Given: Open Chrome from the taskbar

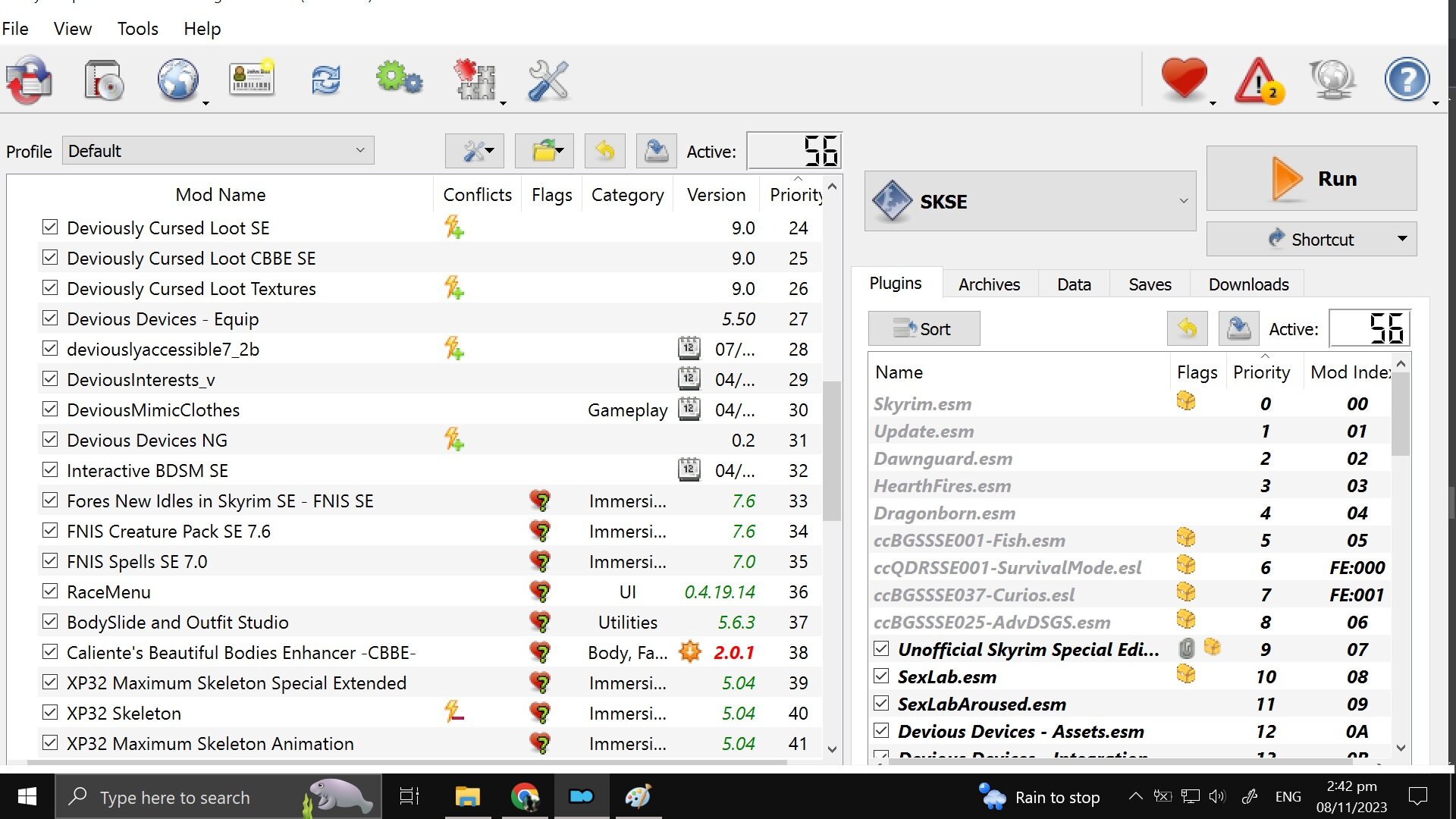Looking at the screenshot, I should pos(524,796).
